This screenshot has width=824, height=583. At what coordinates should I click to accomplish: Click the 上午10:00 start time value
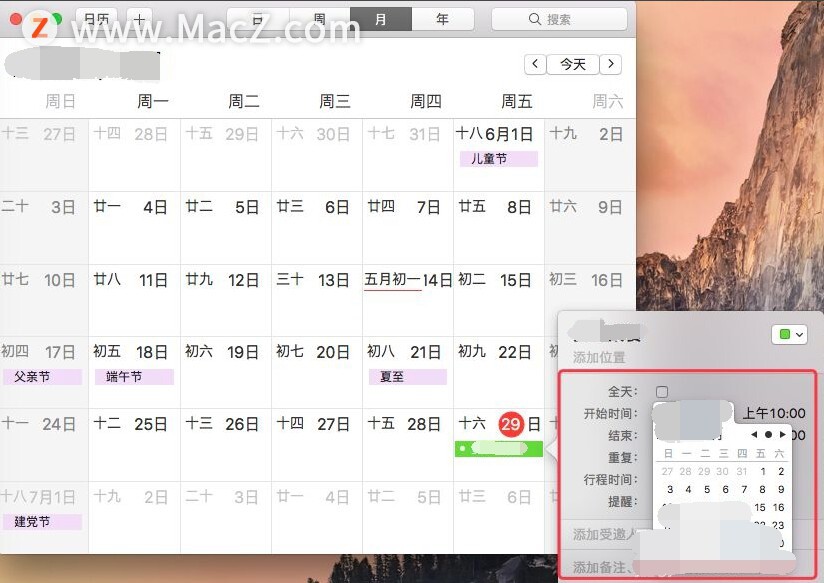(774, 413)
